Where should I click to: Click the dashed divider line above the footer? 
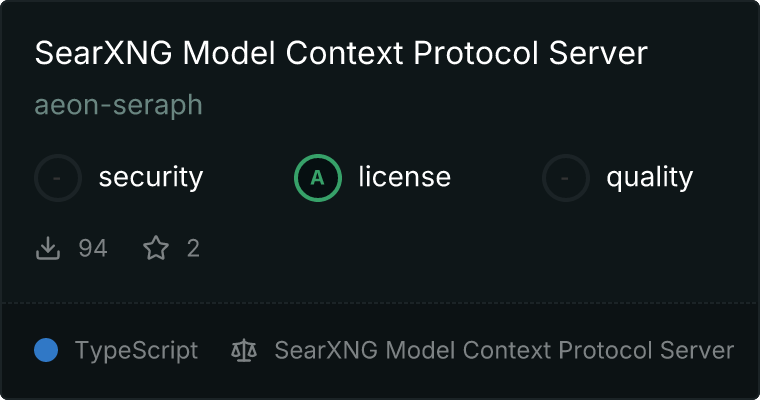point(380,302)
